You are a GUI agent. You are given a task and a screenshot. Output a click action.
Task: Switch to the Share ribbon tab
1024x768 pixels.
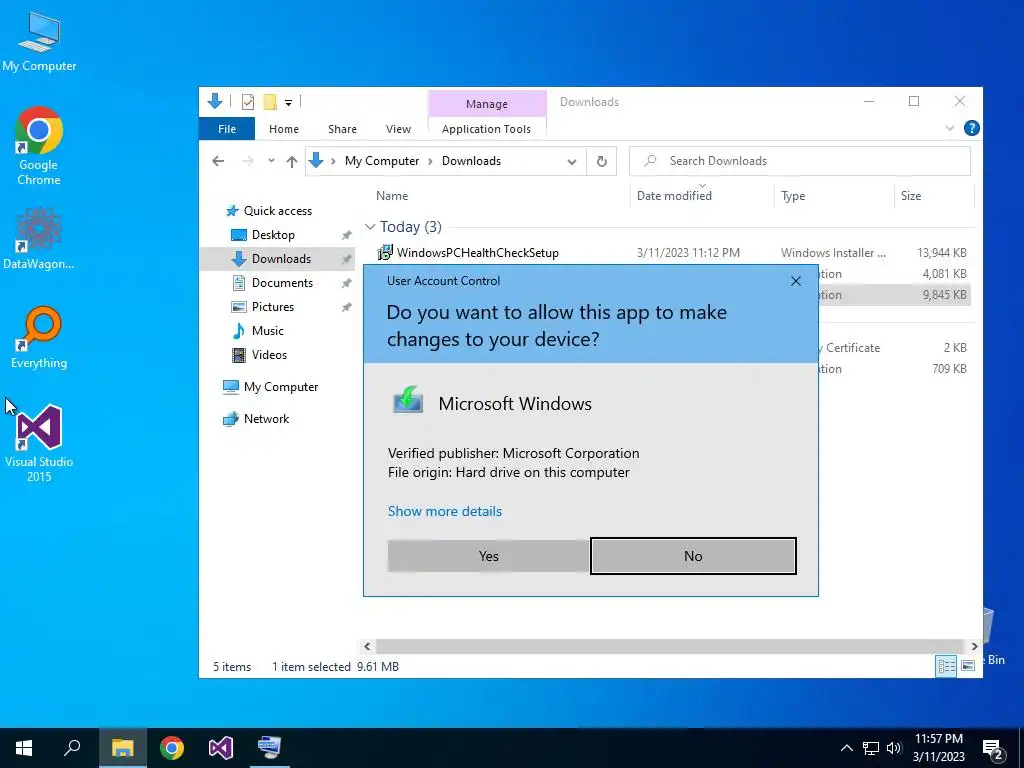342,129
